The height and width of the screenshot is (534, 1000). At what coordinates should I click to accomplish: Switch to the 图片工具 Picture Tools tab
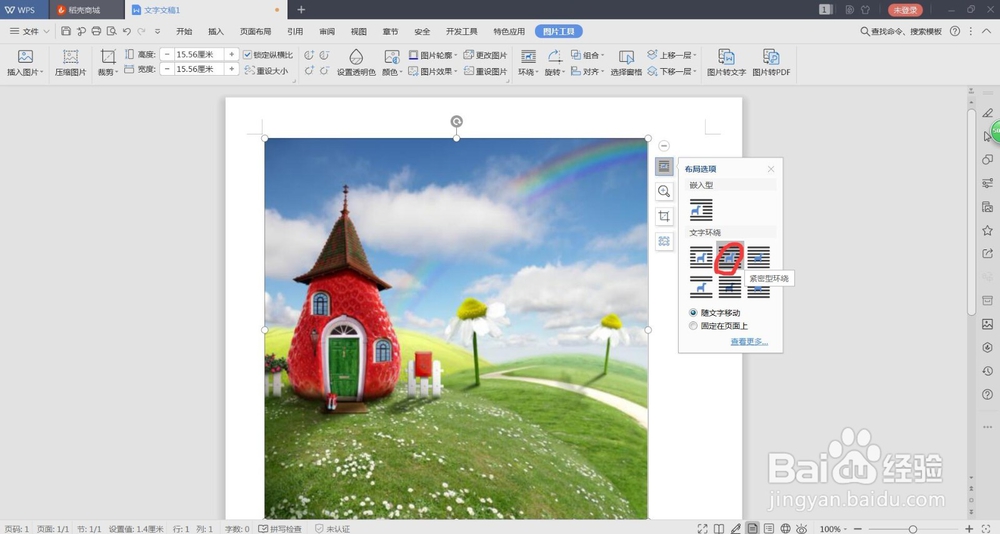click(x=558, y=31)
